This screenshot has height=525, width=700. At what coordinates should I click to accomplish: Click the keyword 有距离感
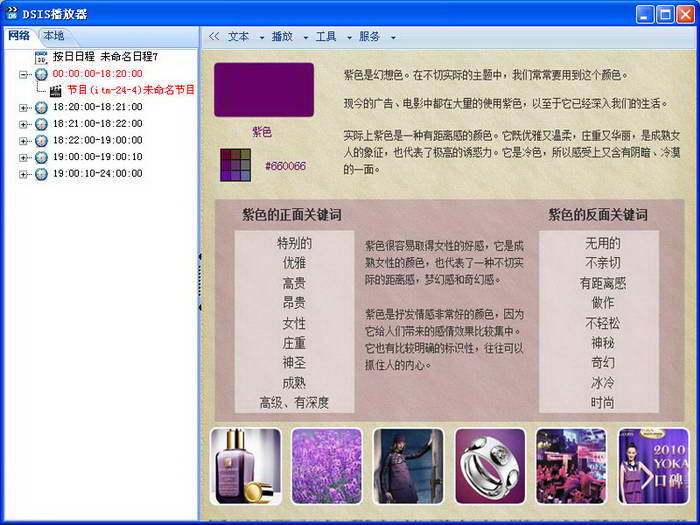tap(603, 283)
